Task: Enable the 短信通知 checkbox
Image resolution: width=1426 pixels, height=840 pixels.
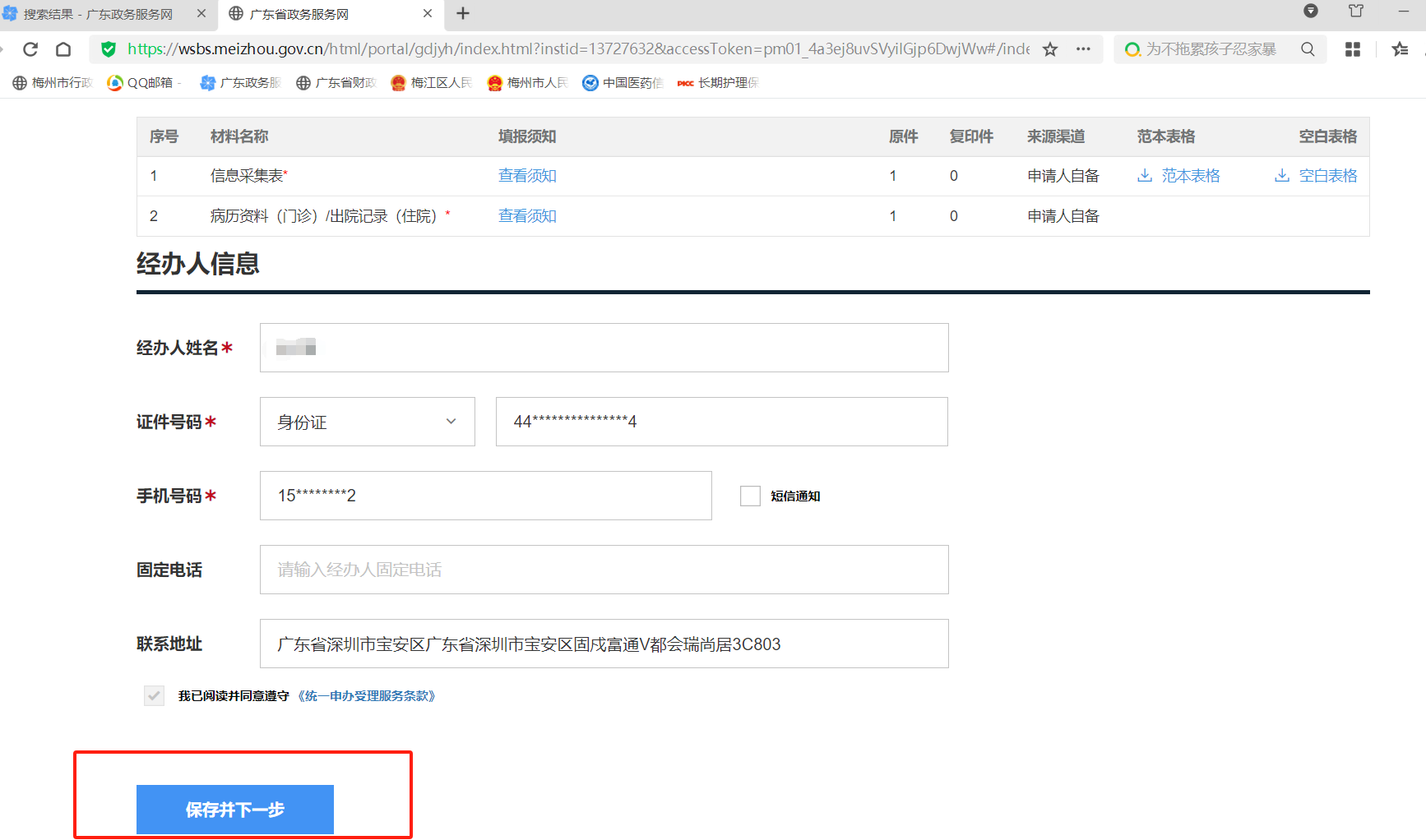Action: coord(749,496)
